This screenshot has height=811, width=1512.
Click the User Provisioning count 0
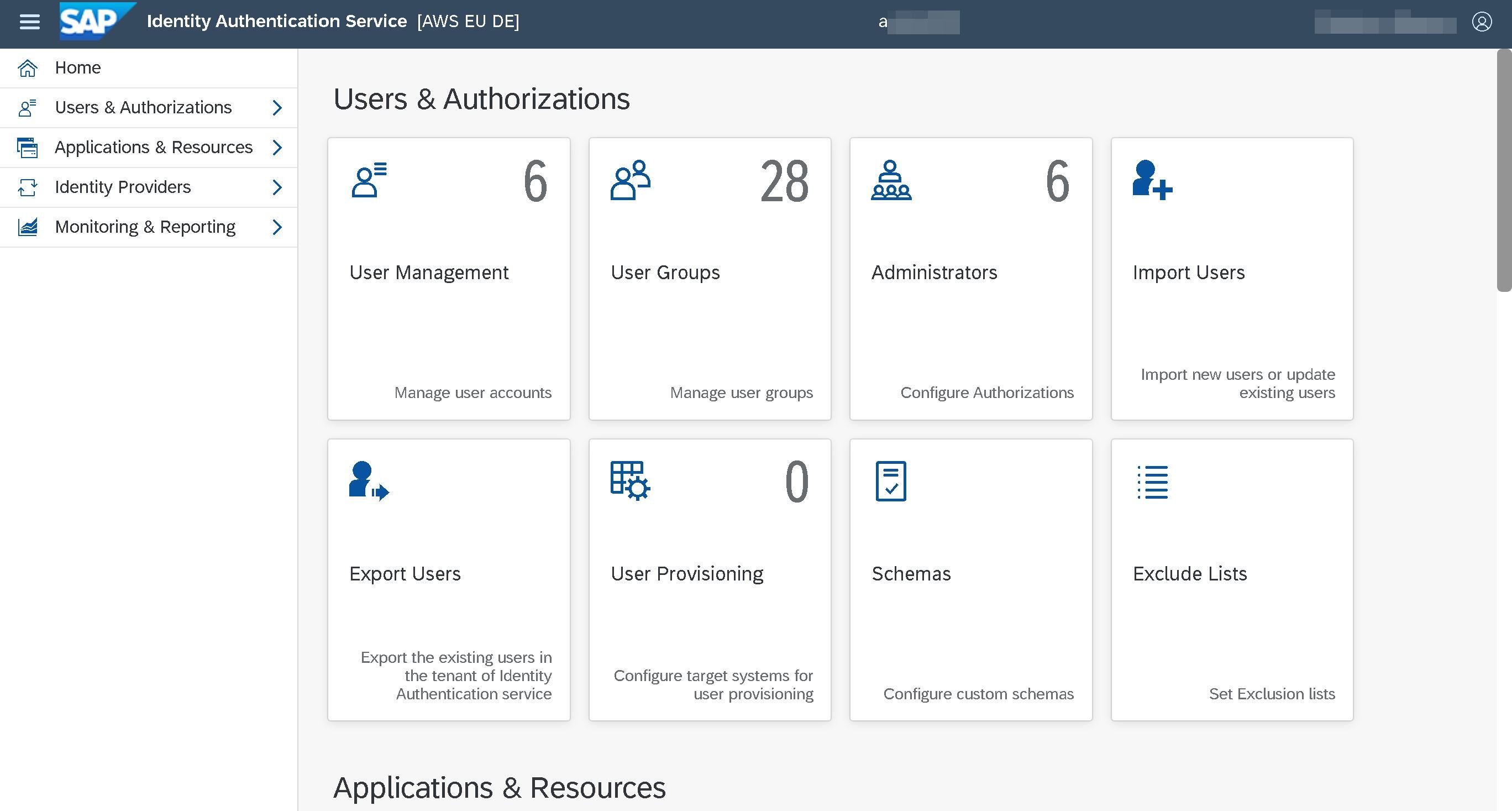click(797, 482)
